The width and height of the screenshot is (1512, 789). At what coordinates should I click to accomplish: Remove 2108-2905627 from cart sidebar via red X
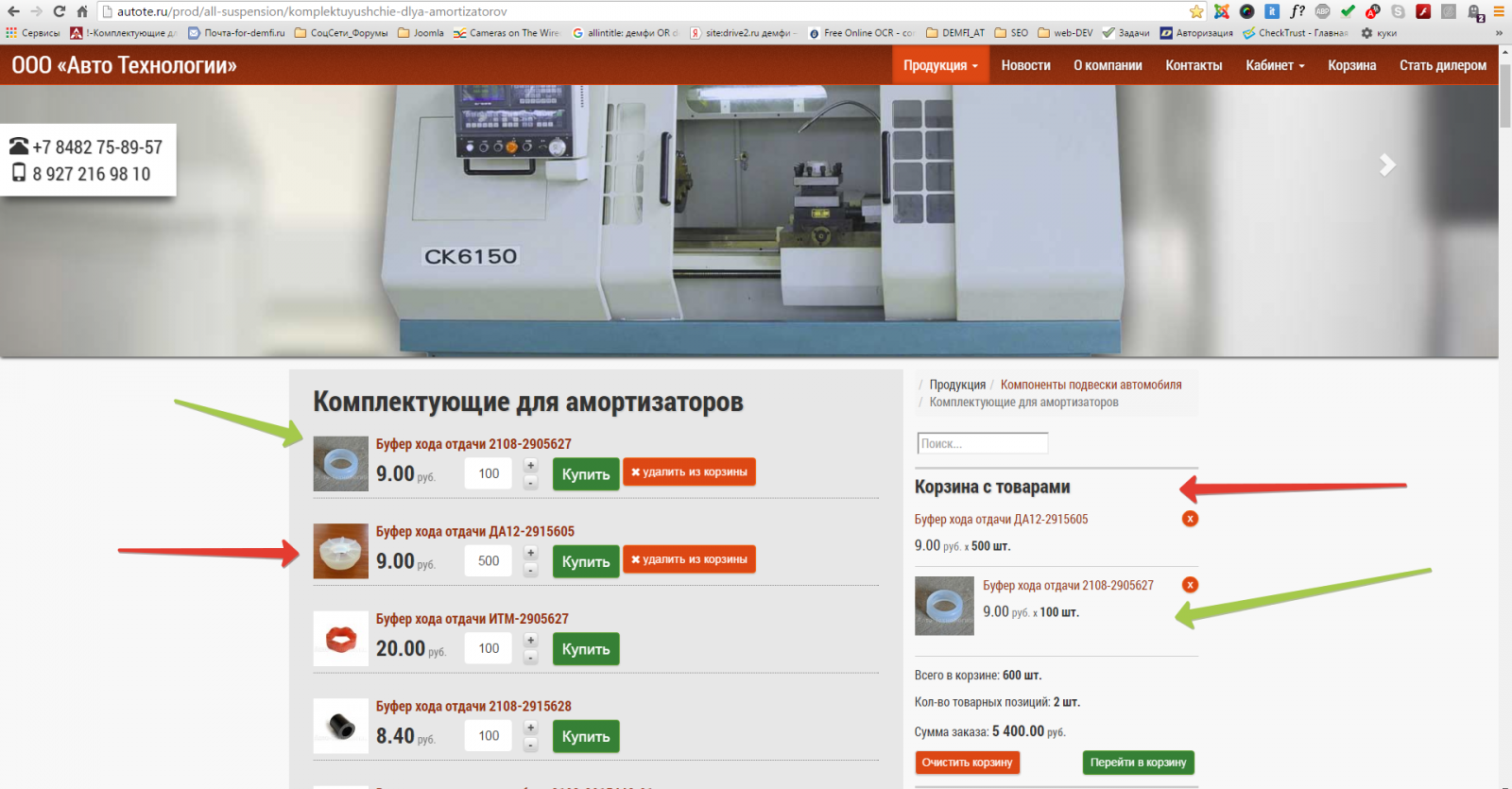pyautogui.click(x=1190, y=585)
